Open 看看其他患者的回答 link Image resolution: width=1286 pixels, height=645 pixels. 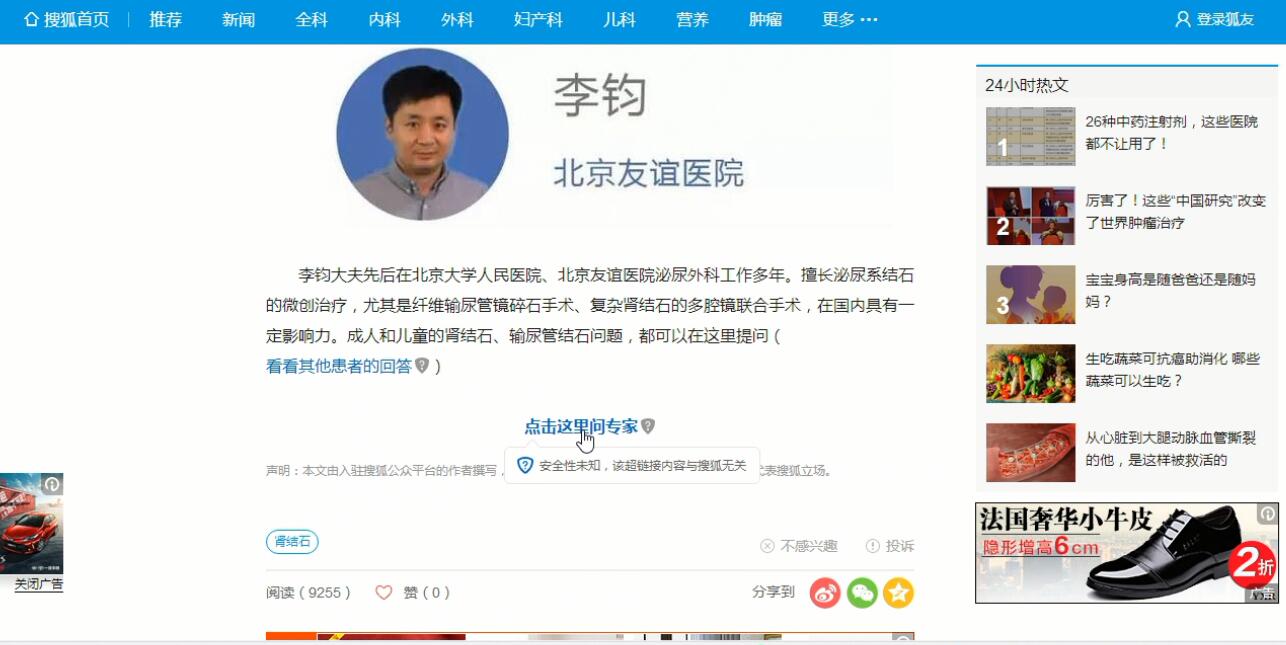tap(339, 366)
